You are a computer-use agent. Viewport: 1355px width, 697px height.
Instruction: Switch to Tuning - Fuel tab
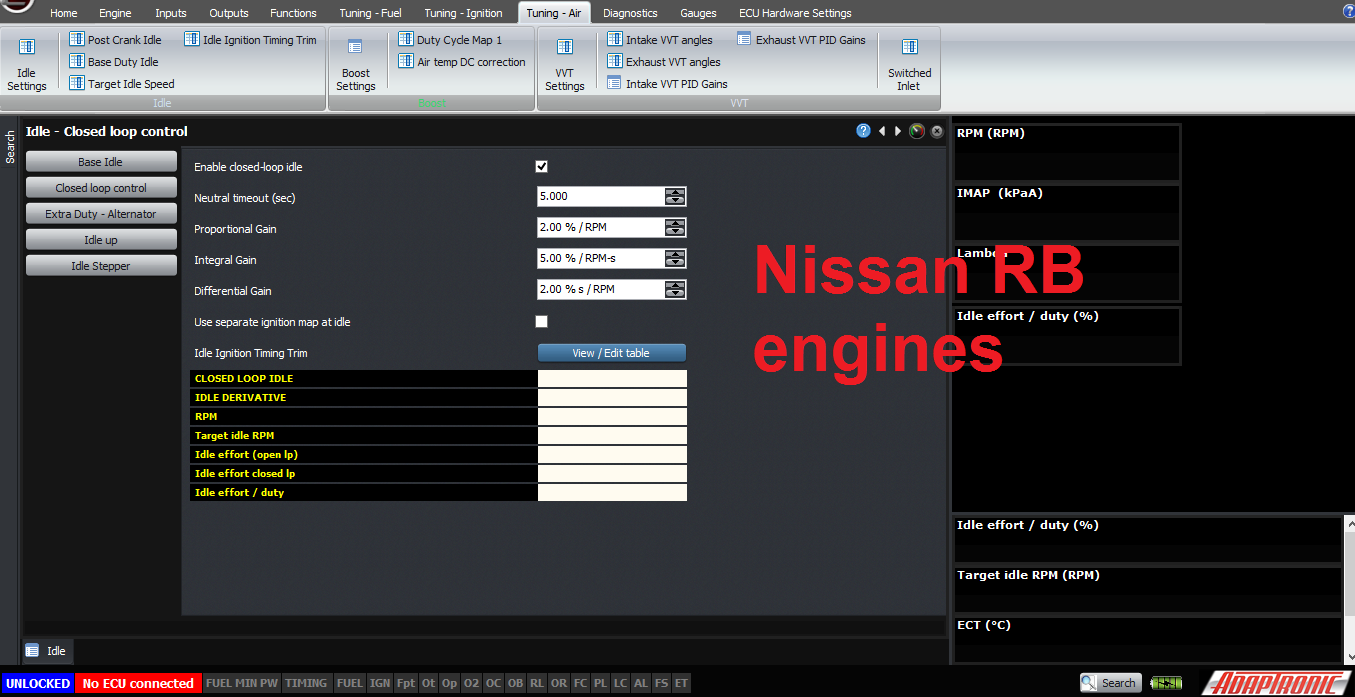[x=370, y=13]
